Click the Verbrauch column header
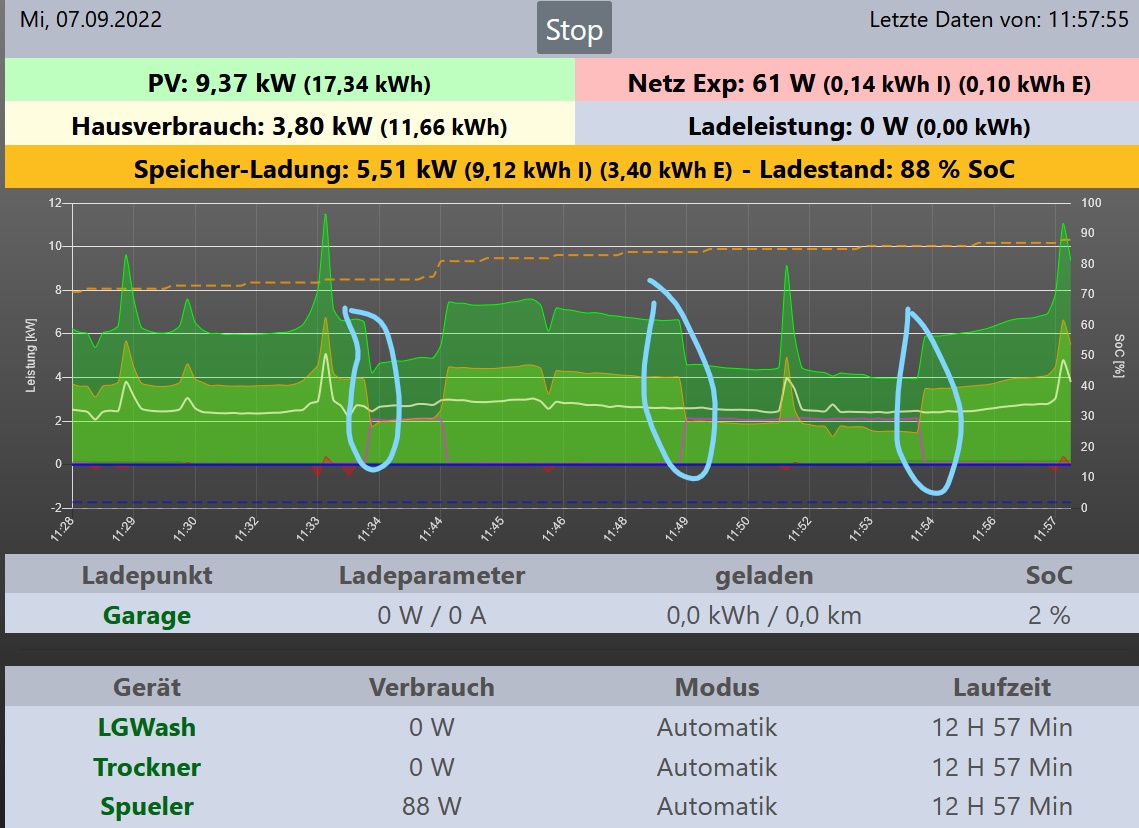The height and width of the screenshot is (828, 1139). 431,687
